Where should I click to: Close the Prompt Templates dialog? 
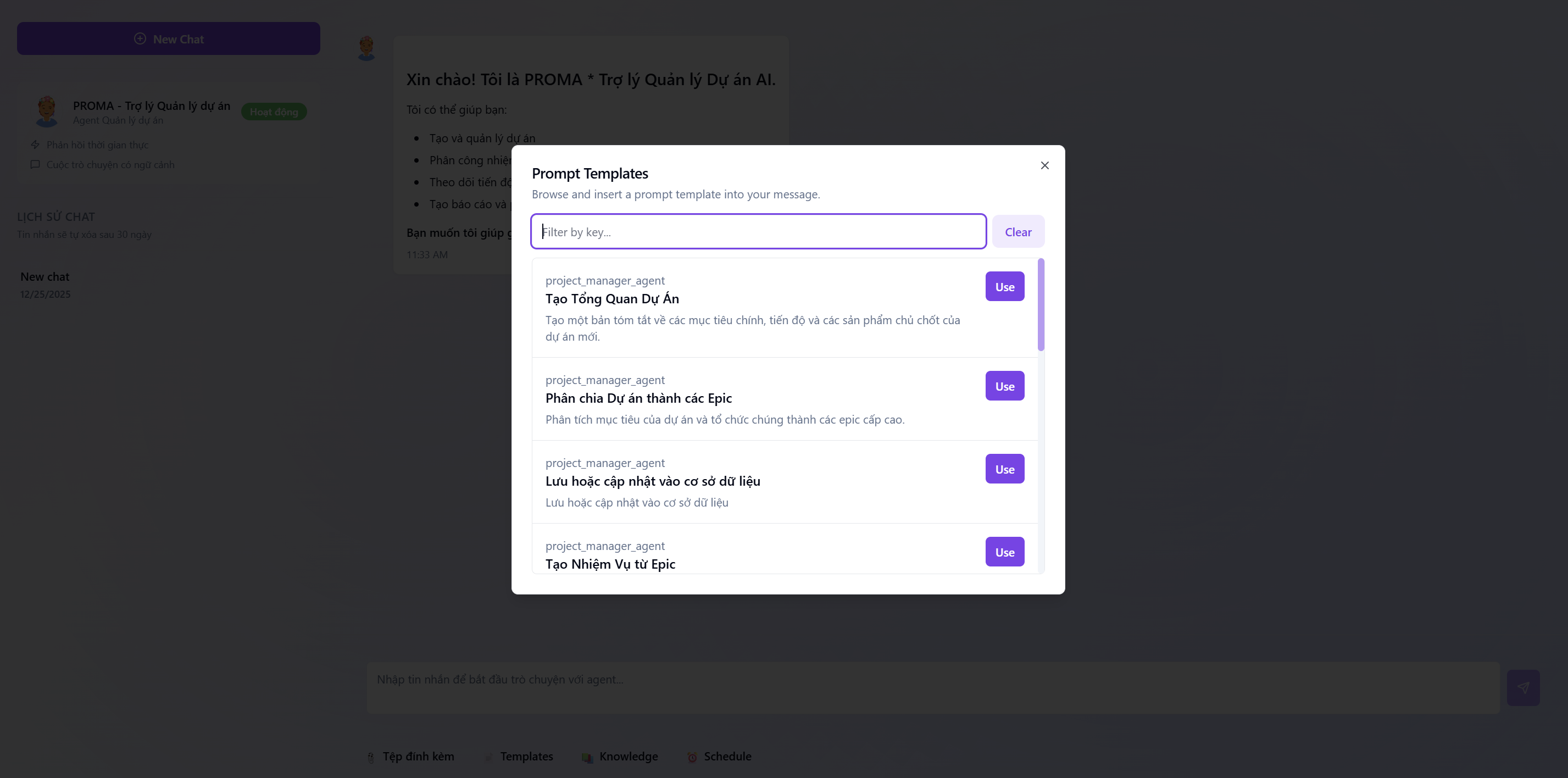pos(1044,165)
